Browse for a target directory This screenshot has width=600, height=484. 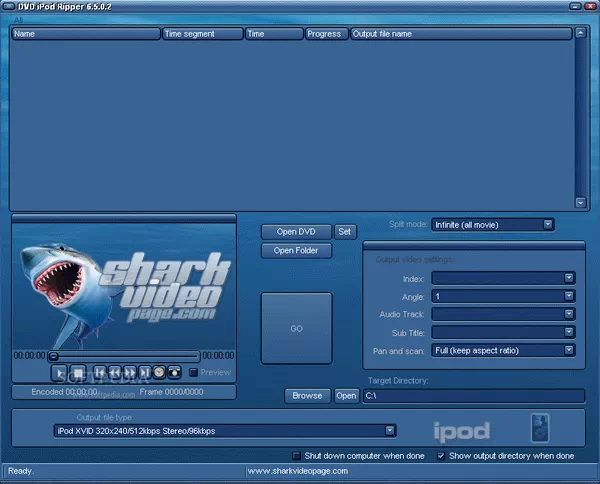307,396
